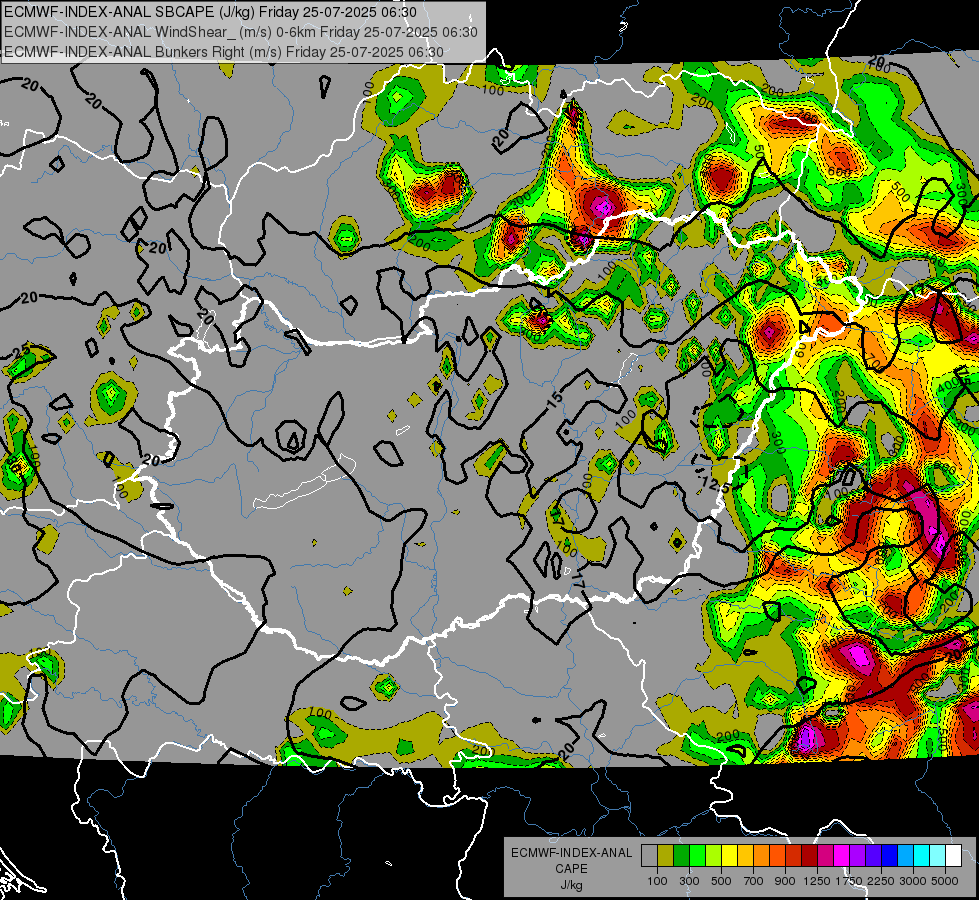The height and width of the screenshot is (900, 979).
Task: Click the legend title ECMWF-INDEX-ANAL
Action: click(572, 853)
